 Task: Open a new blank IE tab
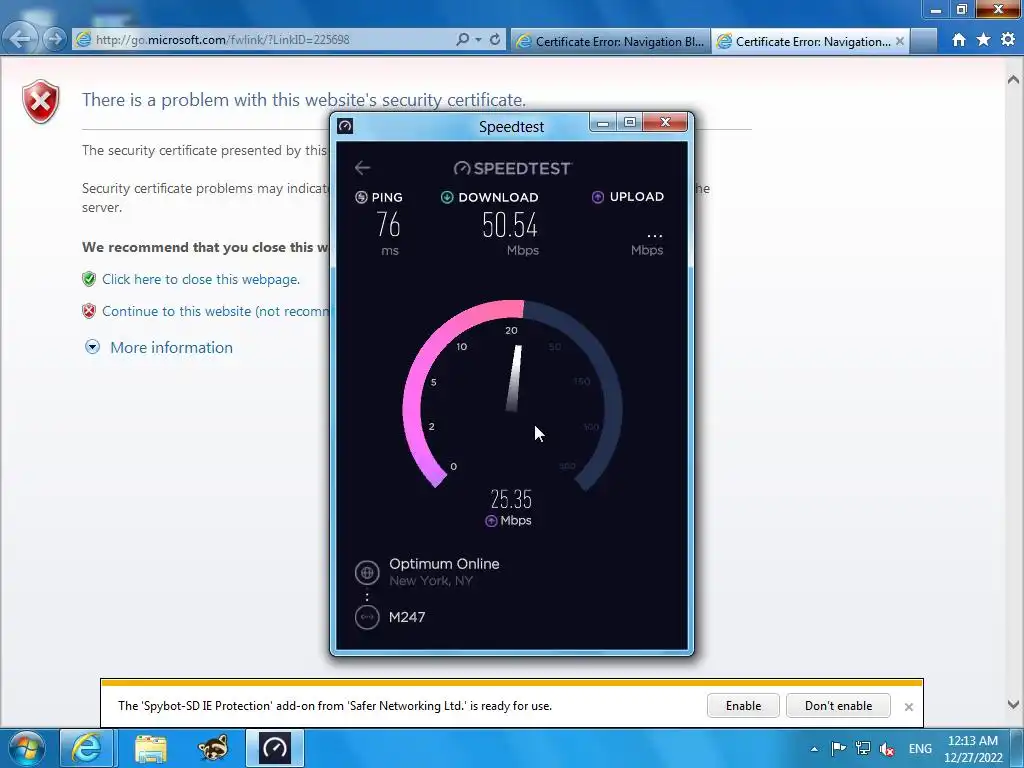pos(923,41)
